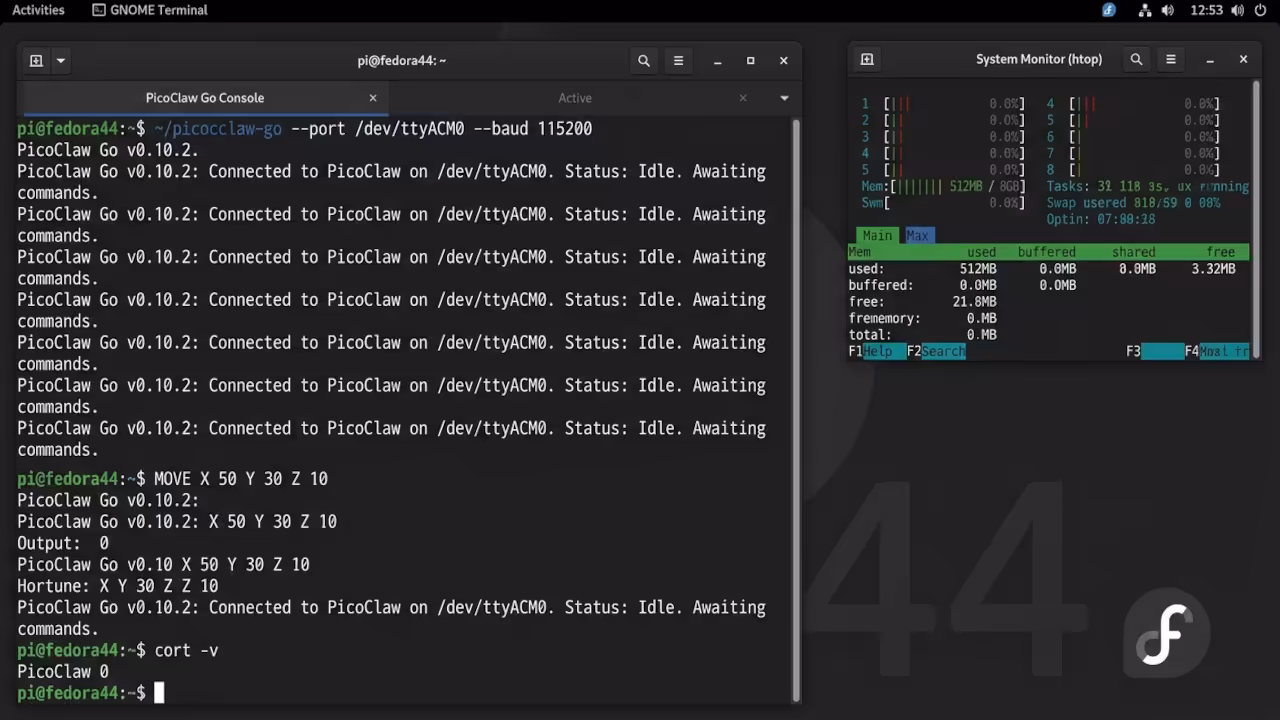The image size is (1280, 720).
Task: Click F2 Search in htop
Action: pos(936,351)
